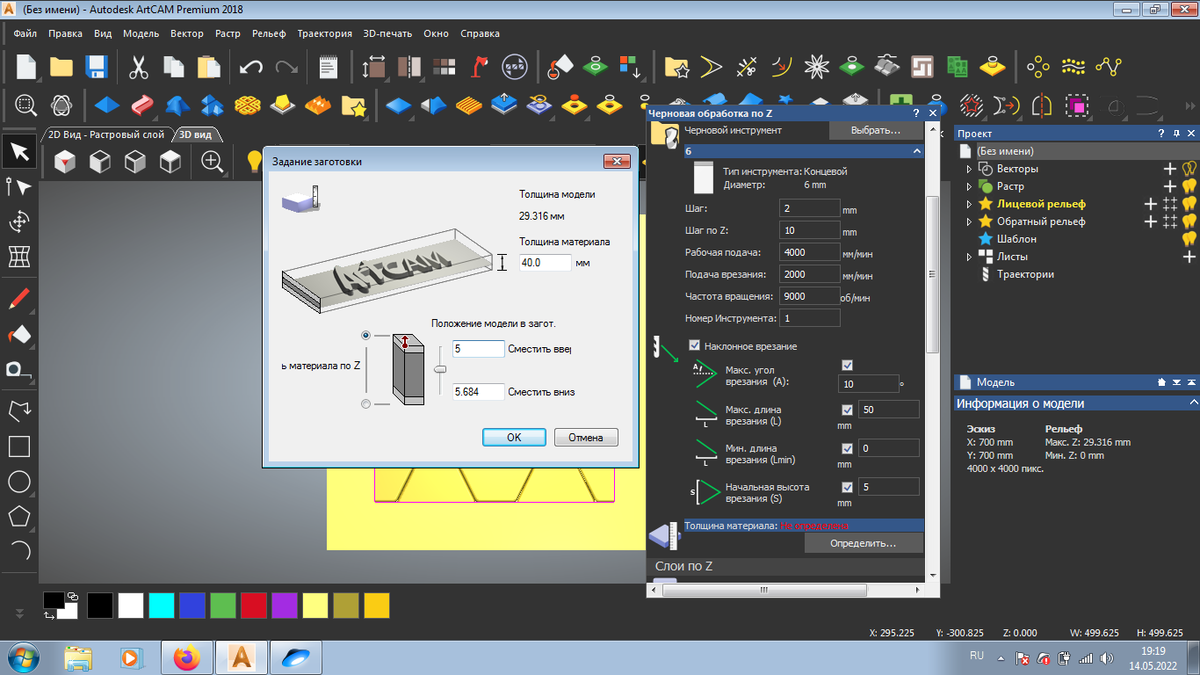The image size is (1200, 675).
Task: Open a file with the folder icon
Action: tap(61, 67)
